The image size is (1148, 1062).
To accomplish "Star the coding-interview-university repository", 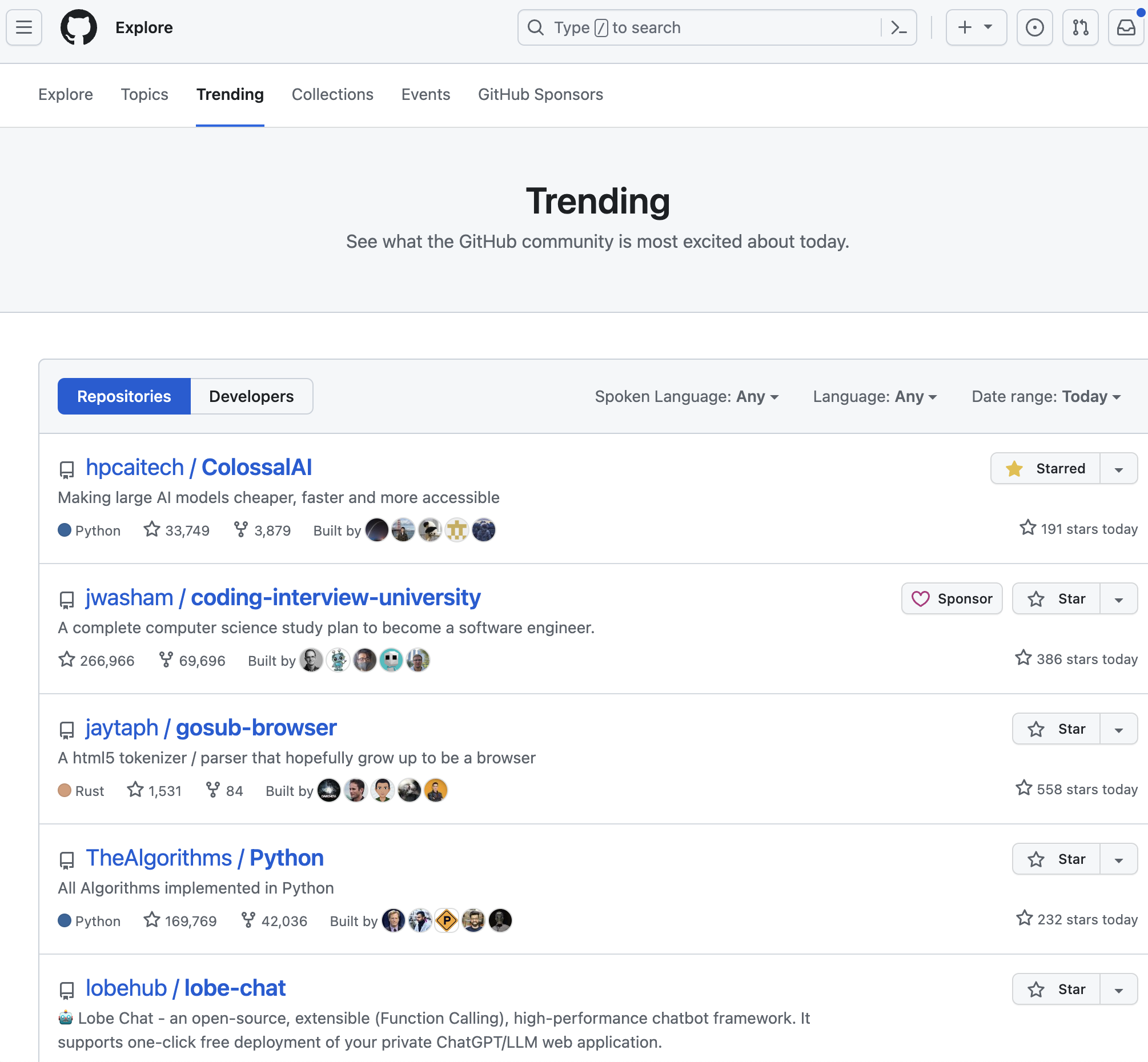I will click(x=1056, y=599).
